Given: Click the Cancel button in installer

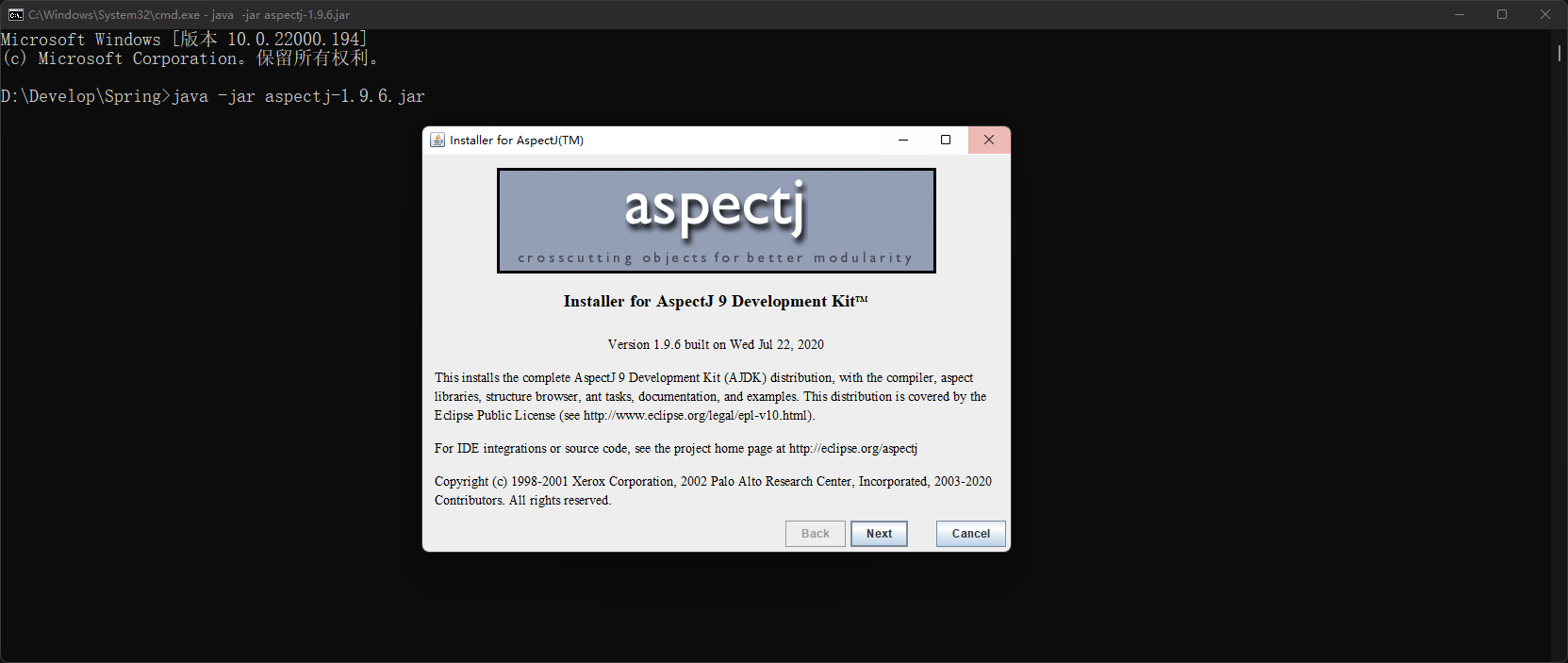Looking at the screenshot, I should 970,534.
